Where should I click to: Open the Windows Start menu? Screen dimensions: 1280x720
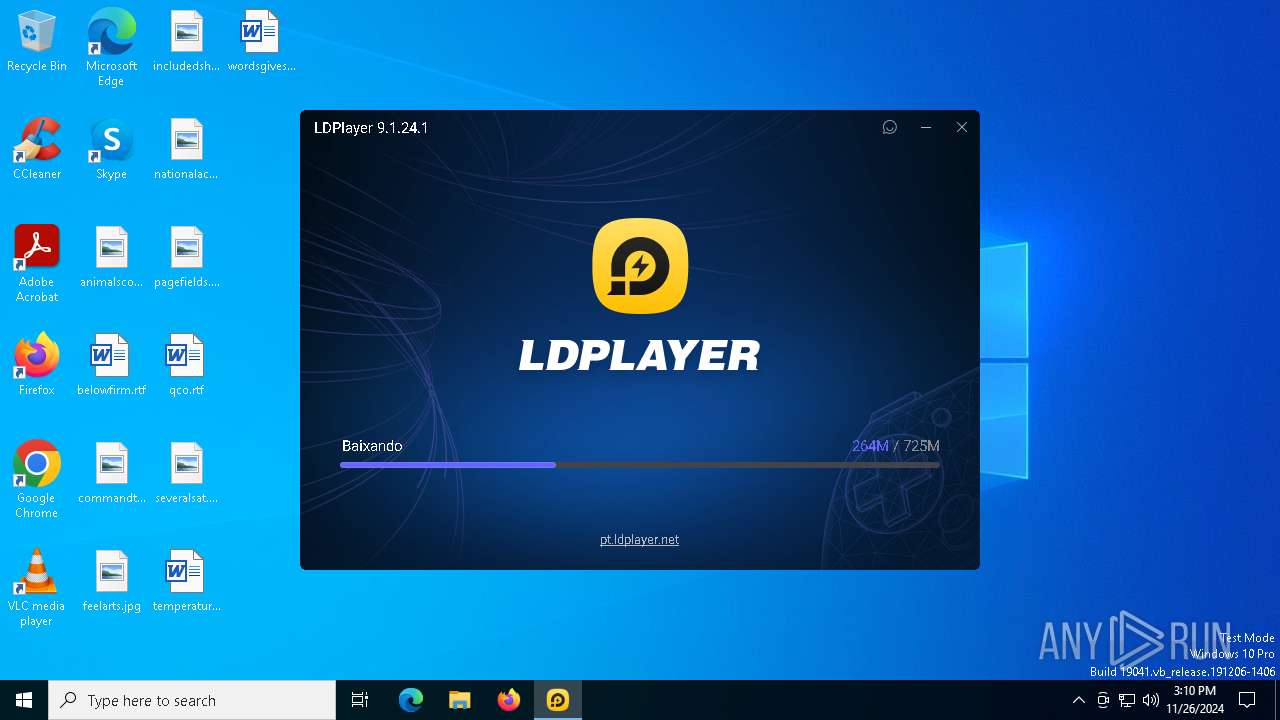coord(24,700)
